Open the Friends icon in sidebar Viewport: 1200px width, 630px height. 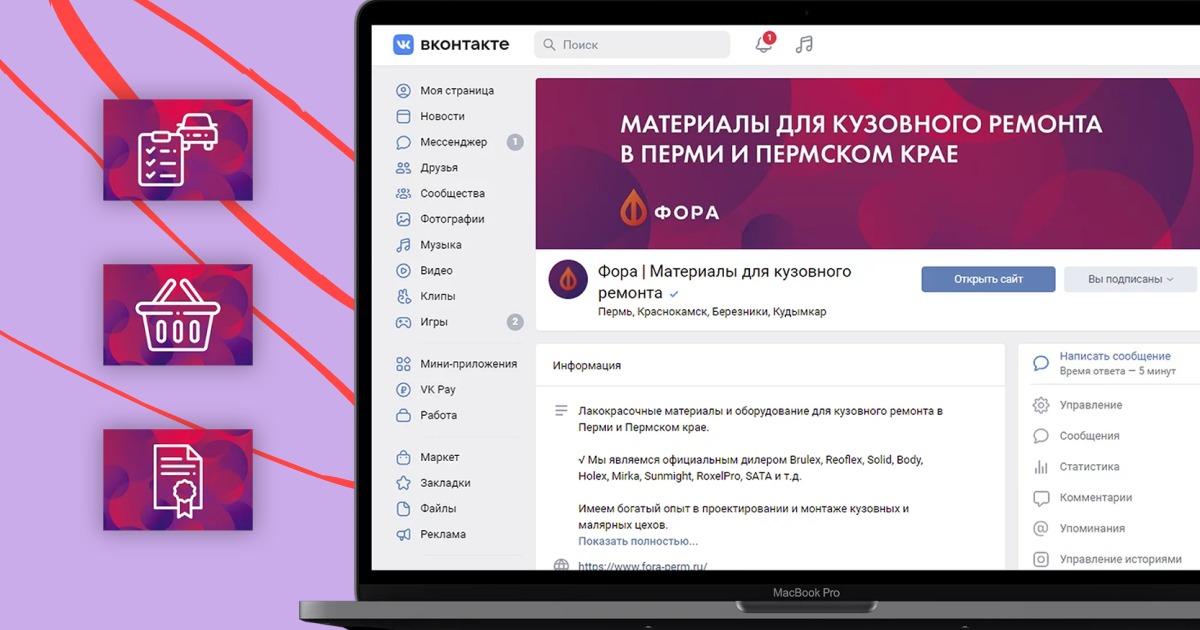(403, 168)
